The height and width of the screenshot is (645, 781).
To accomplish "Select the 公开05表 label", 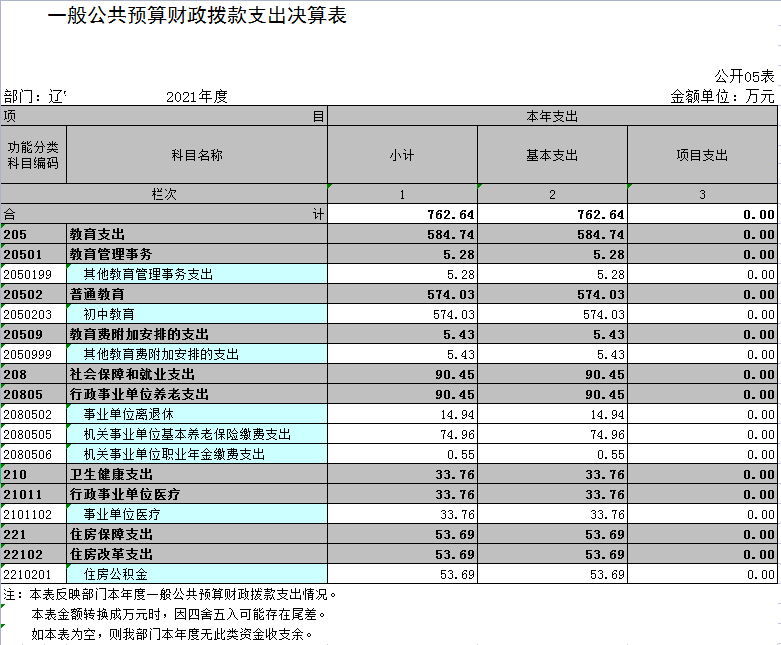I will click(744, 76).
